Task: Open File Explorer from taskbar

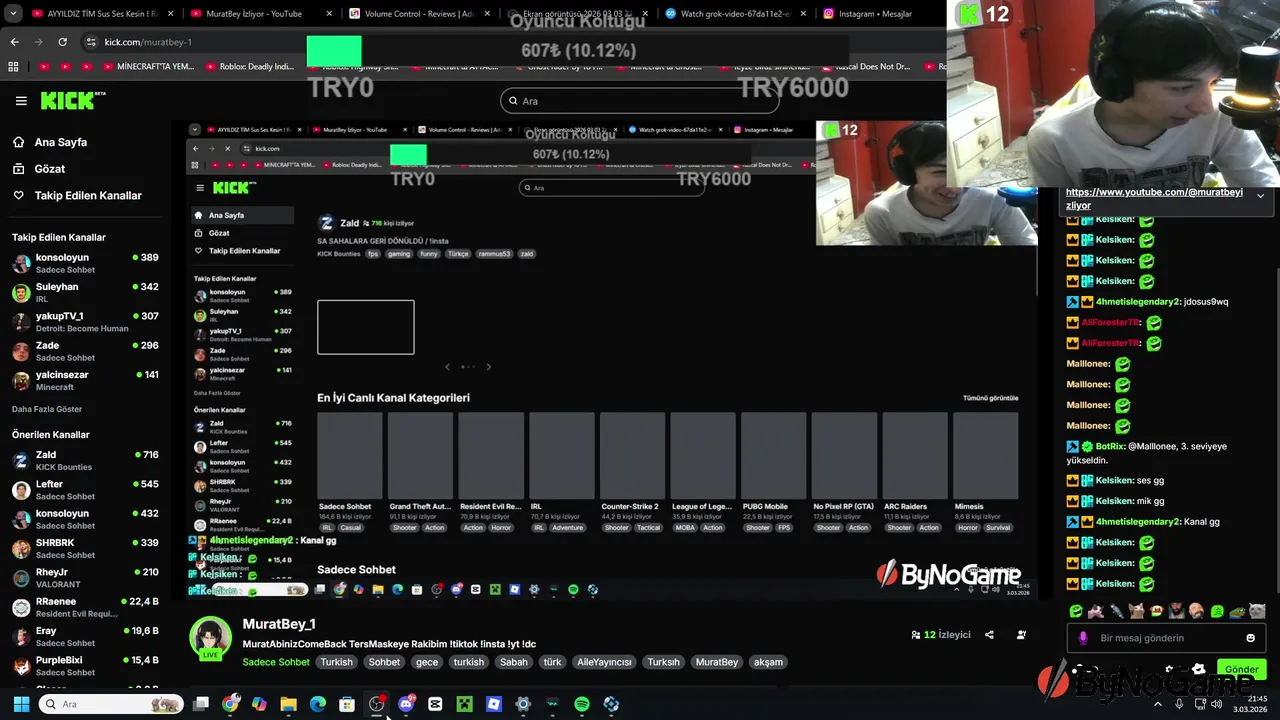Action: (x=288, y=704)
